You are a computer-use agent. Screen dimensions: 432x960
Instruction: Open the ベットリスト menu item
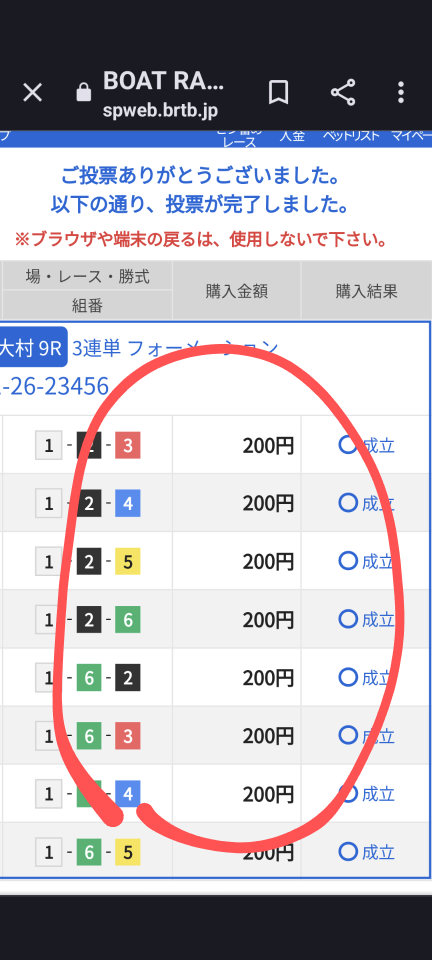[x=351, y=136]
